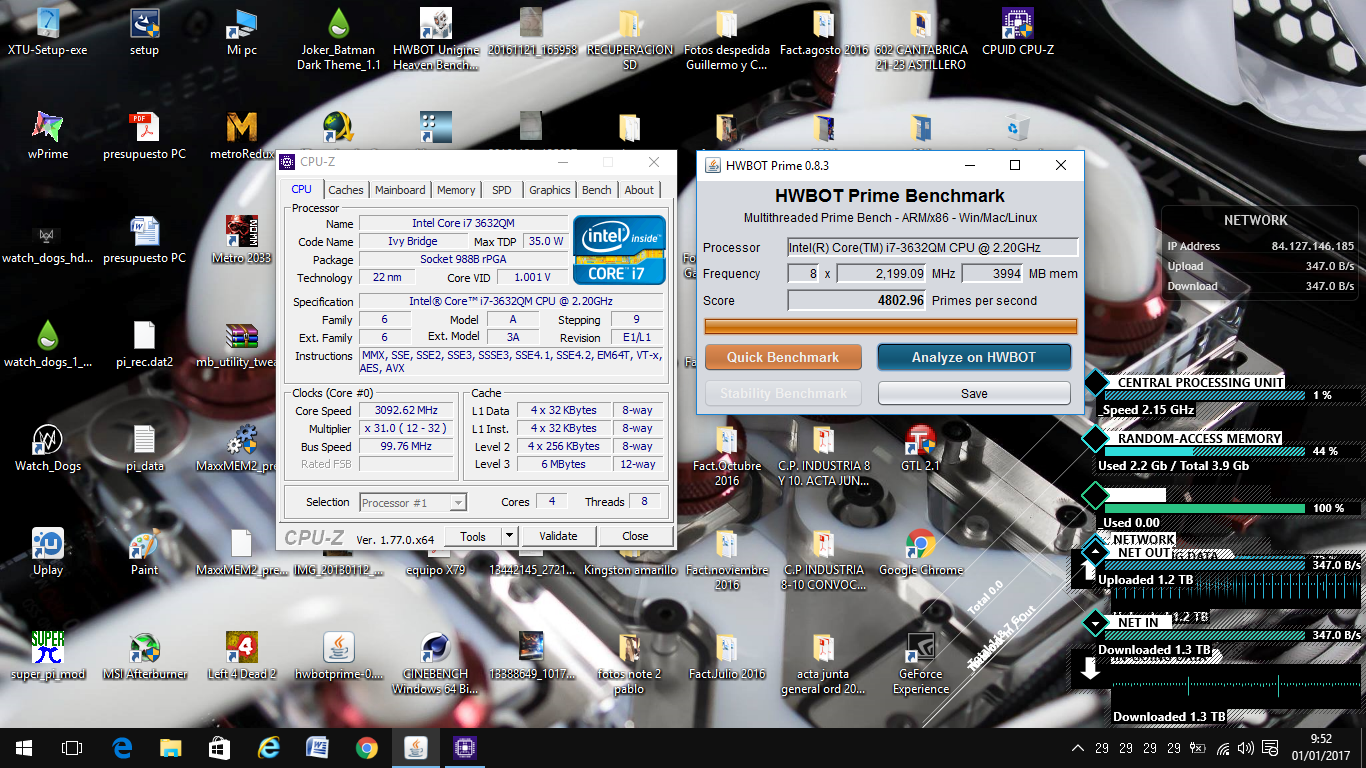Start the HWBOT Quick Benchmark
The width and height of the screenshot is (1366, 768).
click(783, 357)
